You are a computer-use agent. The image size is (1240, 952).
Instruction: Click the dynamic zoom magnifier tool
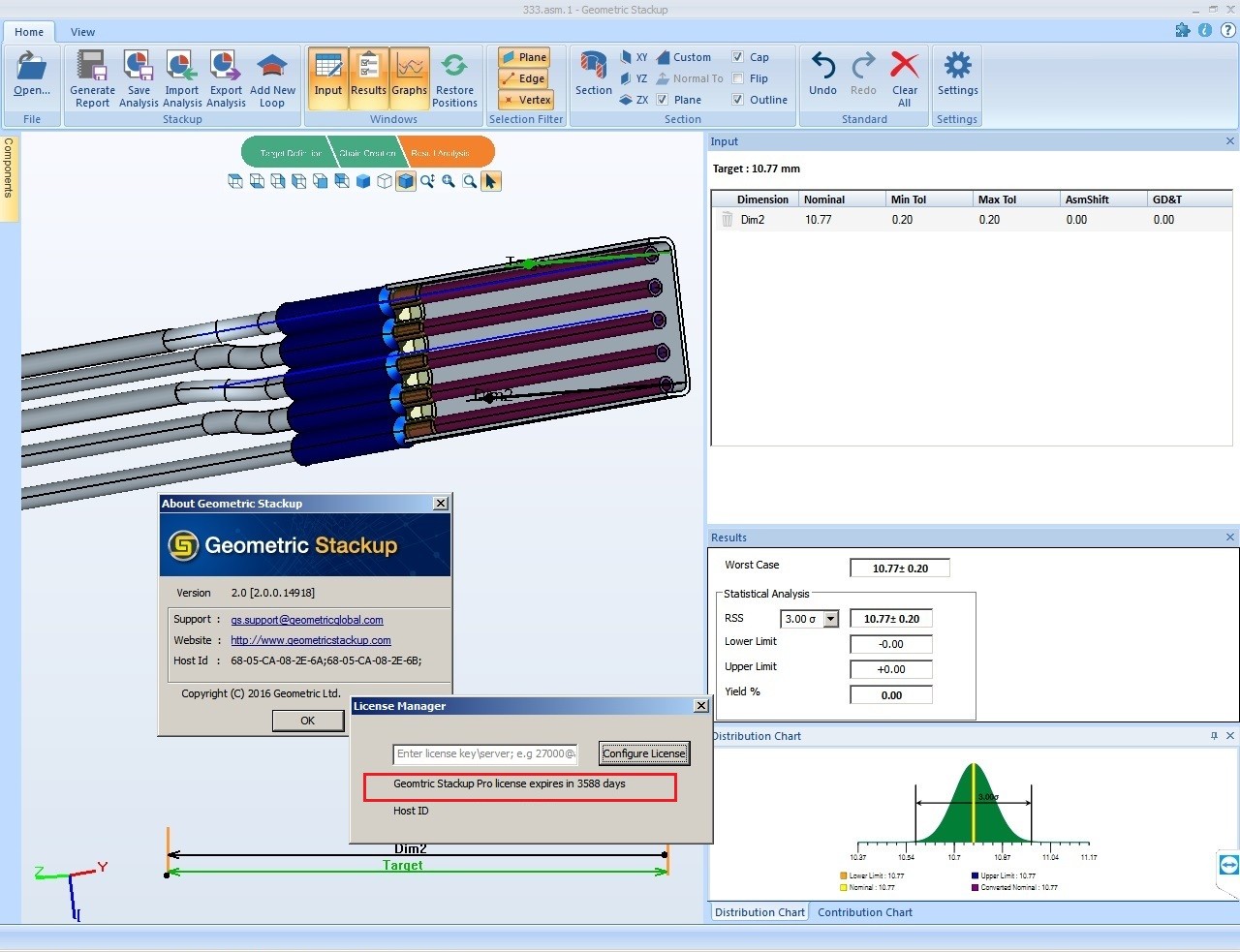point(427,181)
